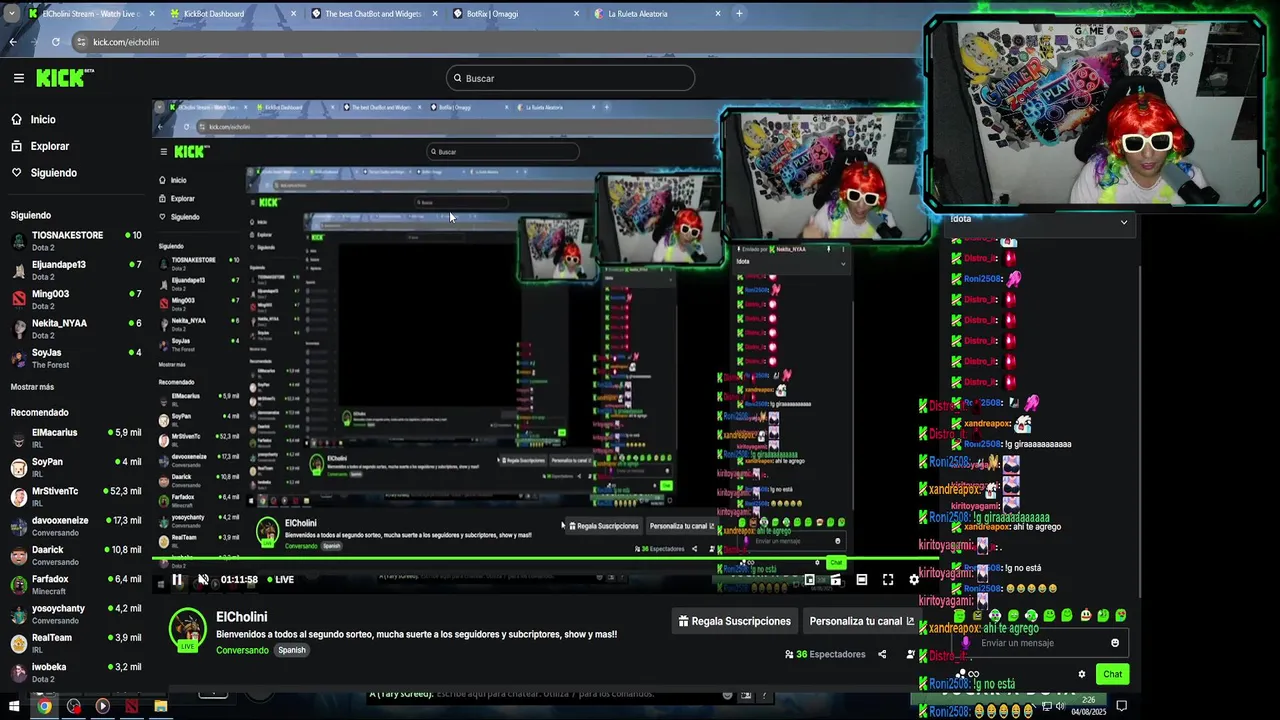Switch to La Ruleta Aleatoria tab
Screen dimensions: 1280x720
click(x=655, y=14)
